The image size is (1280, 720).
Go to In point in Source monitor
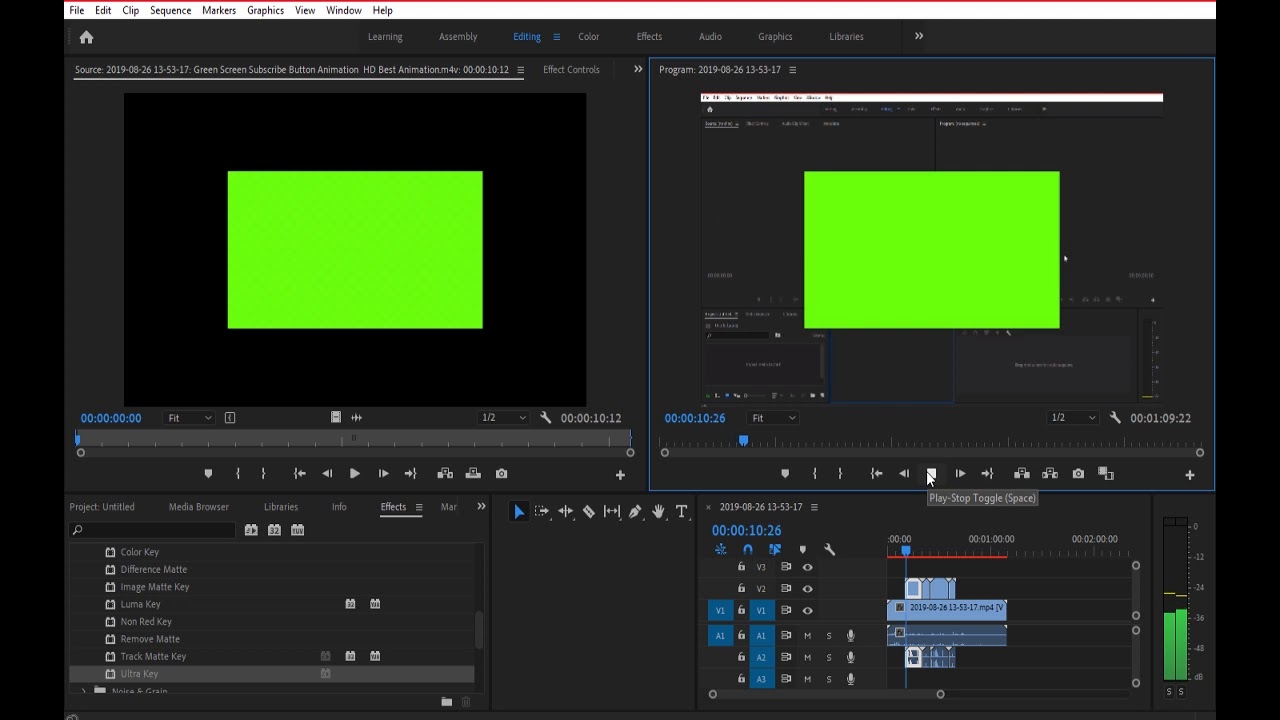click(x=299, y=473)
